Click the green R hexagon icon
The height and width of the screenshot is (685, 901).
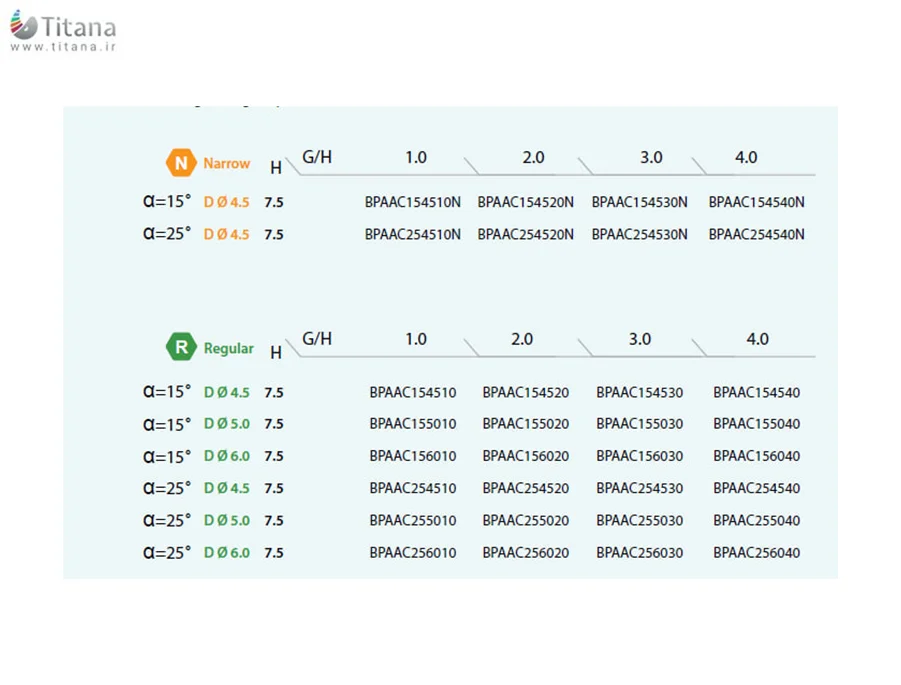tap(180, 348)
